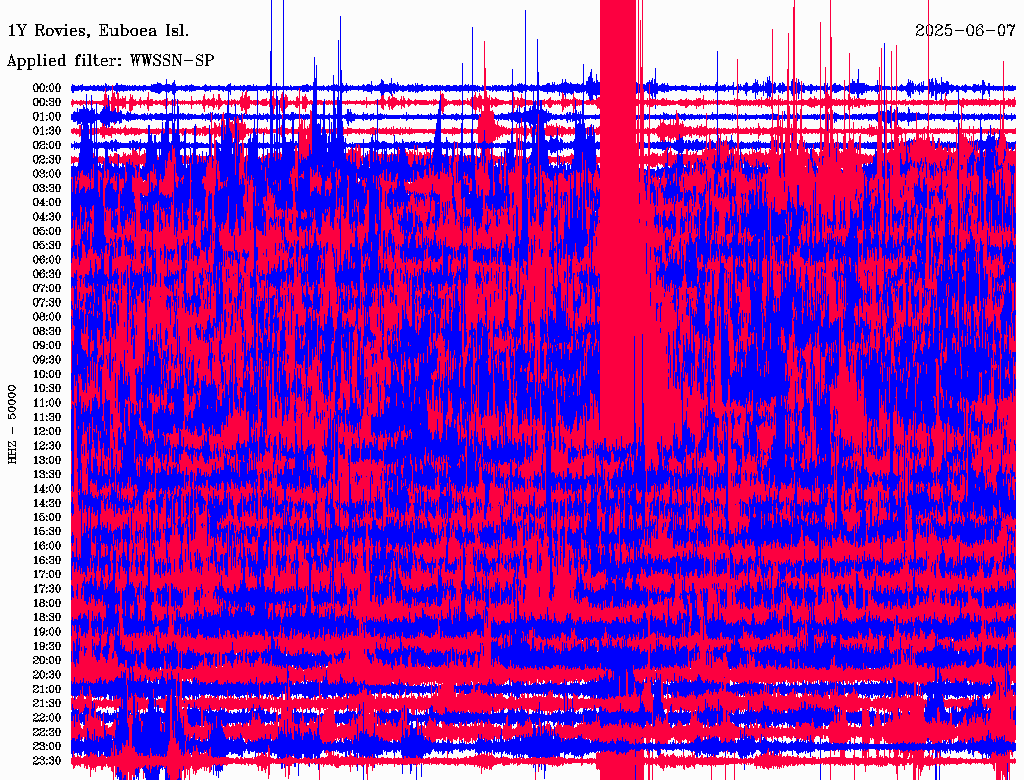Viewport: 1024px width, 780px height.
Task: Click the 12:00 time label
Action: [47, 431]
